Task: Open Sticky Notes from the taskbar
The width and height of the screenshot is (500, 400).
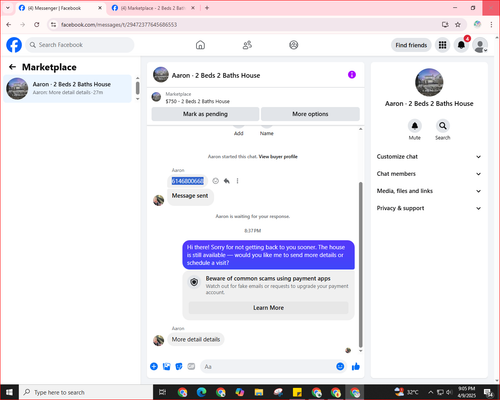Action: (x=297, y=392)
